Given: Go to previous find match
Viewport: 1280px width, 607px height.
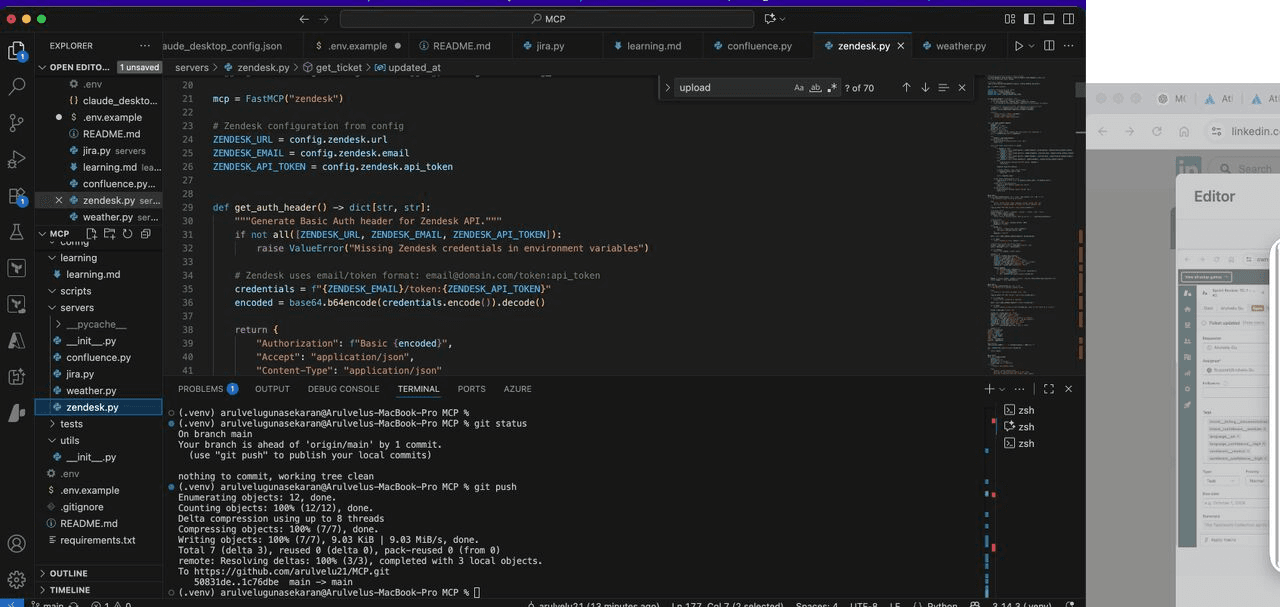Looking at the screenshot, I should (x=906, y=88).
